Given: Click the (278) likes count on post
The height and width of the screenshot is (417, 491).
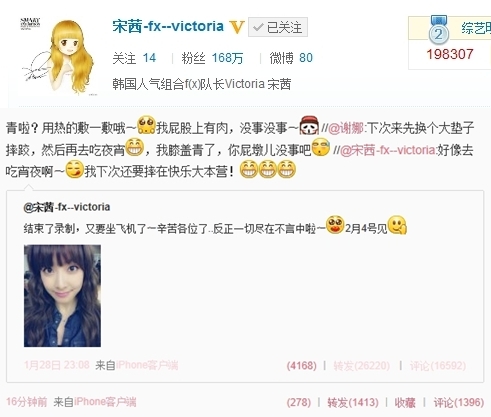Looking at the screenshot, I should point(299,403).
